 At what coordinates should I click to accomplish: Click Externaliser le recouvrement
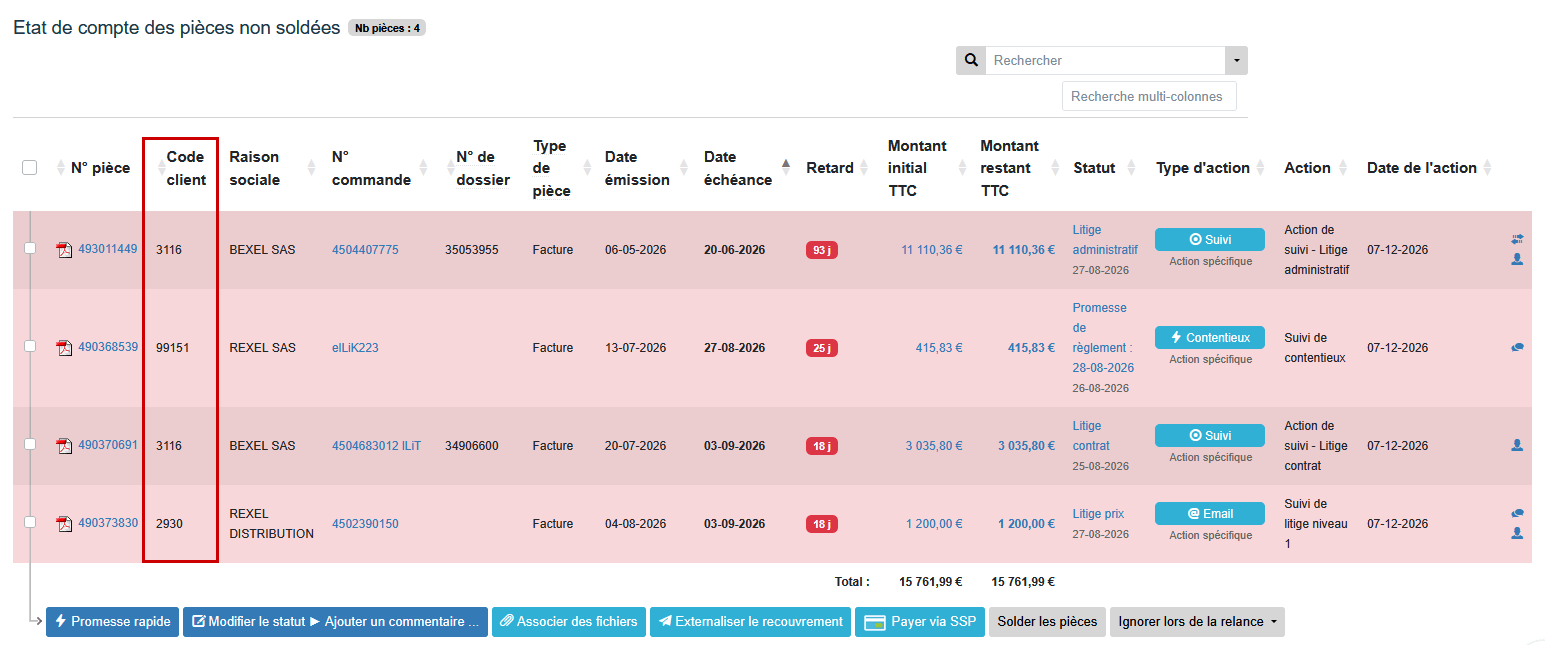point(750,622)
